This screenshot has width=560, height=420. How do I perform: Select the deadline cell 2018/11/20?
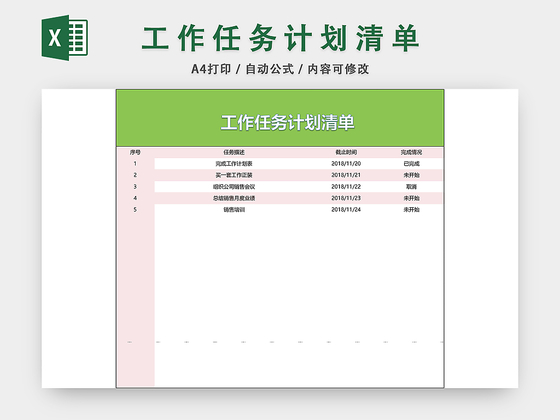(346, 164)
